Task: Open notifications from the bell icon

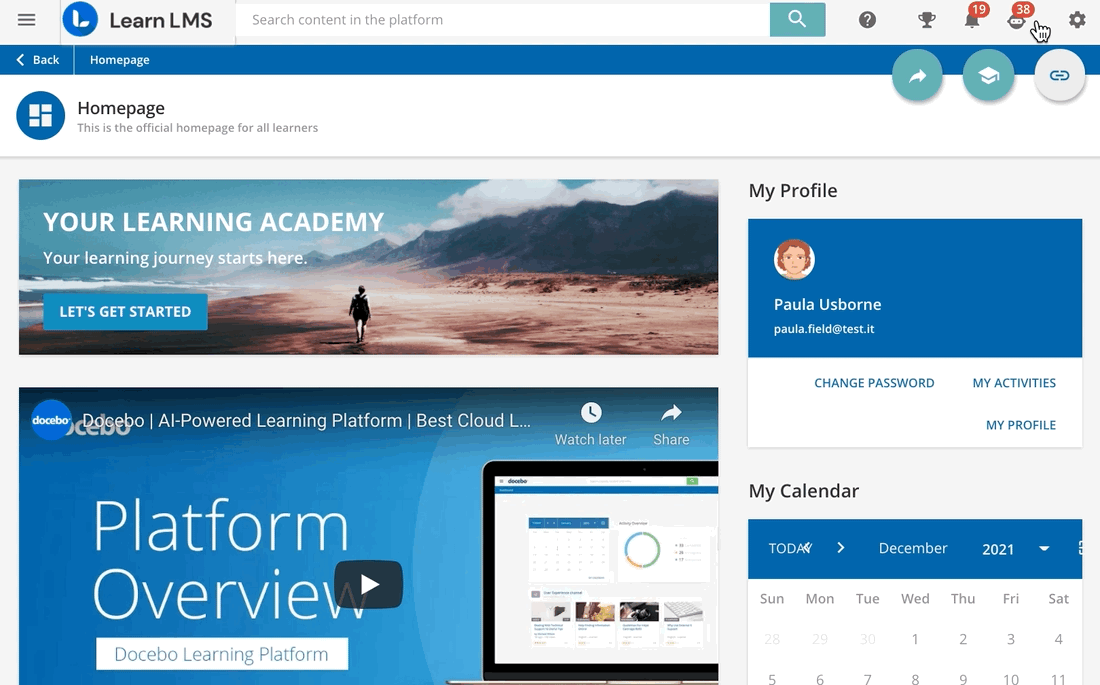Action: click(971, 21)
